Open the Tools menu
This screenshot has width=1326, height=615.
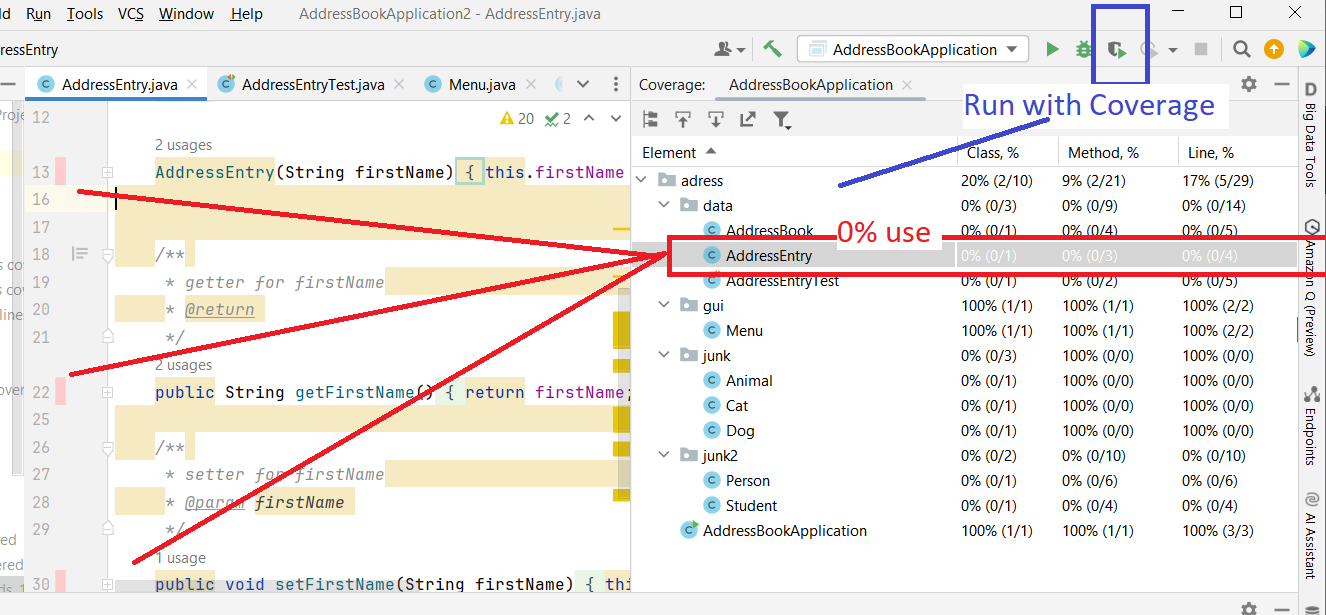pos(85,14)
